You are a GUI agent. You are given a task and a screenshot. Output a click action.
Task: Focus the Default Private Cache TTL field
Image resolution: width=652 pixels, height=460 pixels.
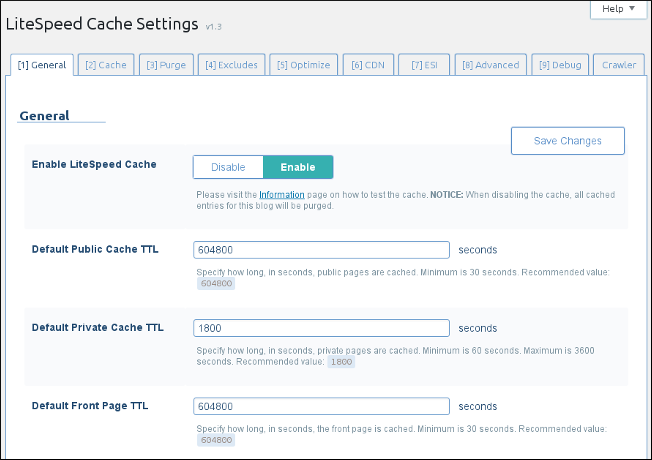320,328
